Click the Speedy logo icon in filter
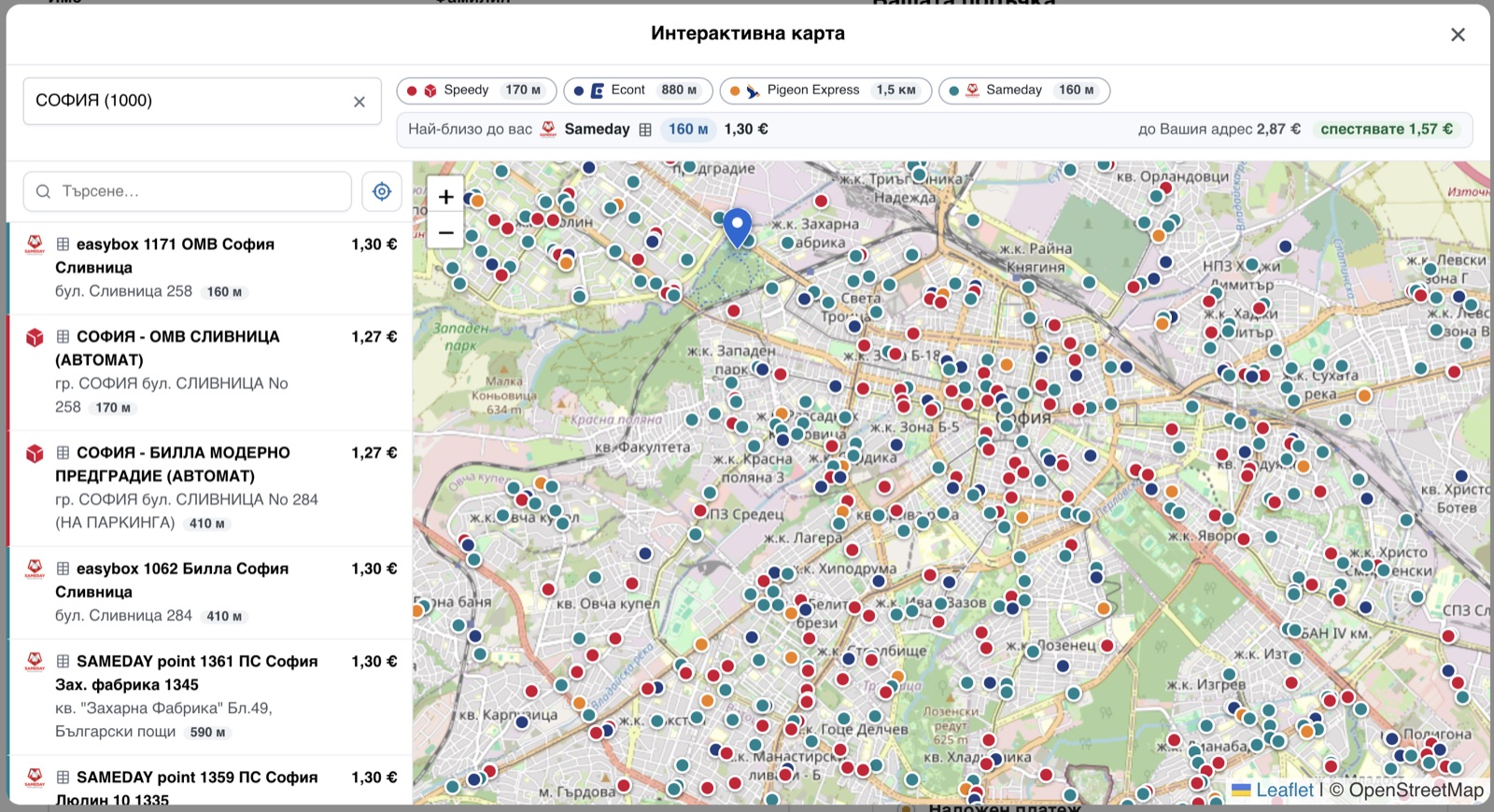Viewport: 1494px width, 812px height. [430, 91]
